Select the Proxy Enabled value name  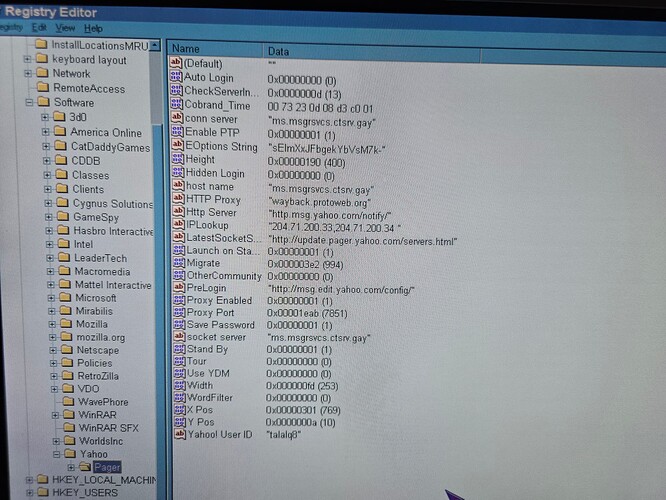point(219,300)
